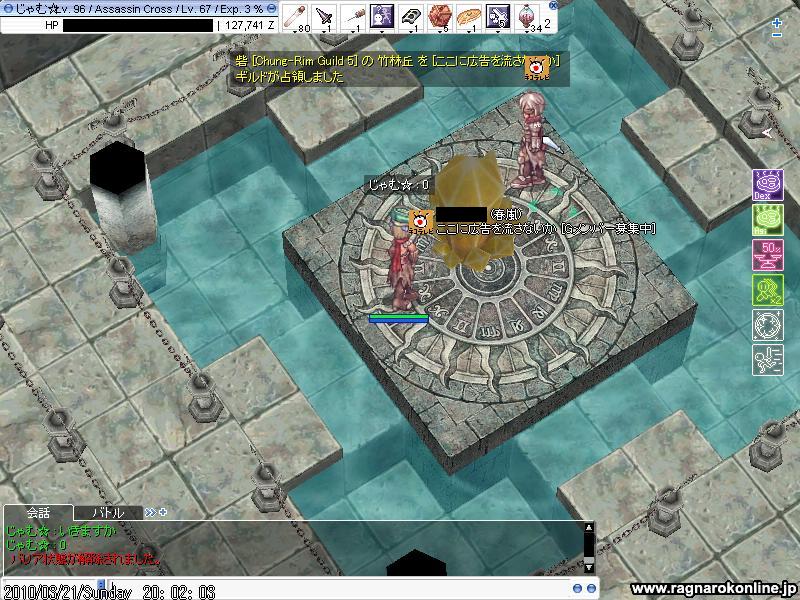This screenshot has height=600, width=800.
Task: Close the hotkey bar with the X button
Action: point(553,5)
